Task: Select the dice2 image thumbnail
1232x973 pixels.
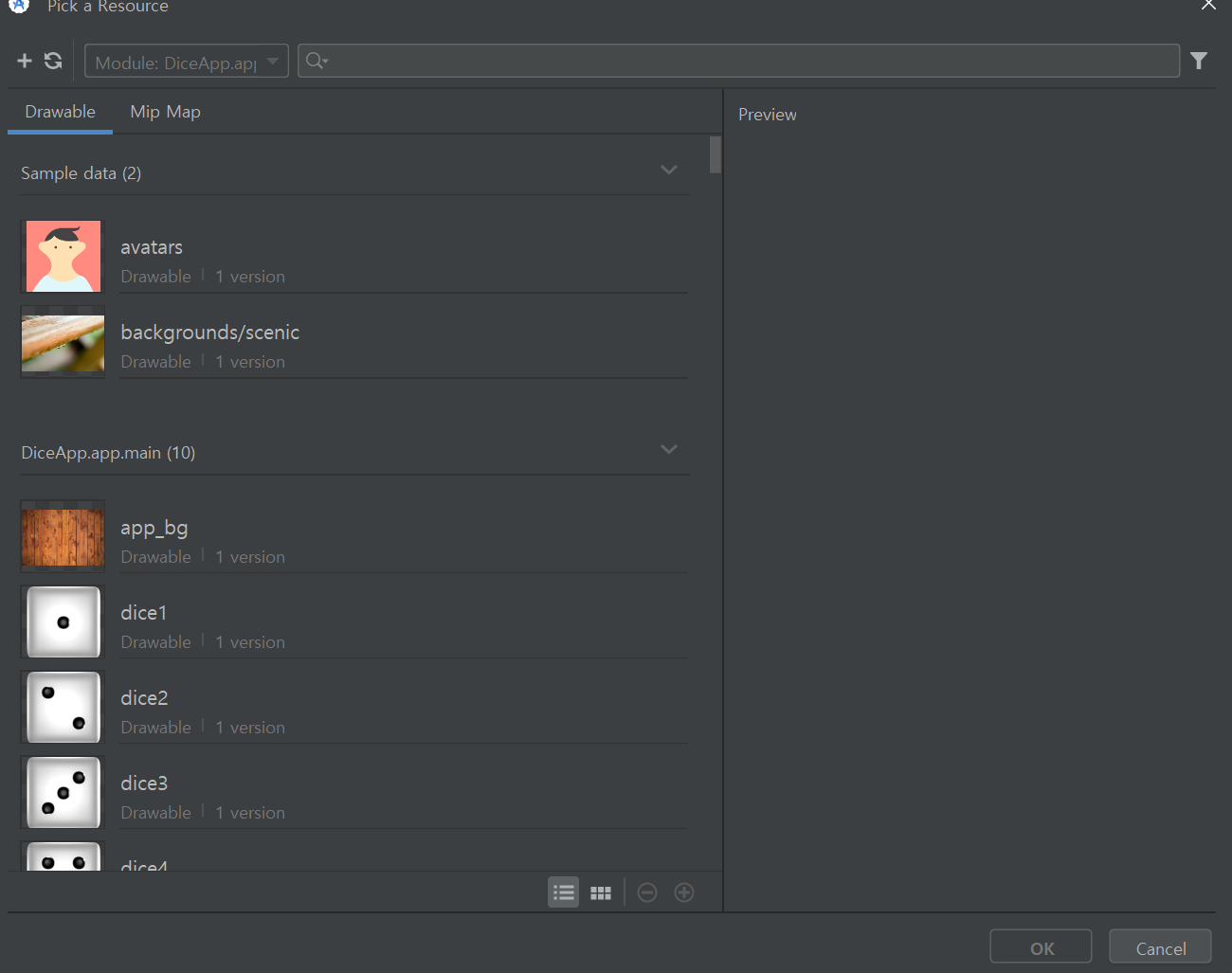Action: (x=63, y=708)
